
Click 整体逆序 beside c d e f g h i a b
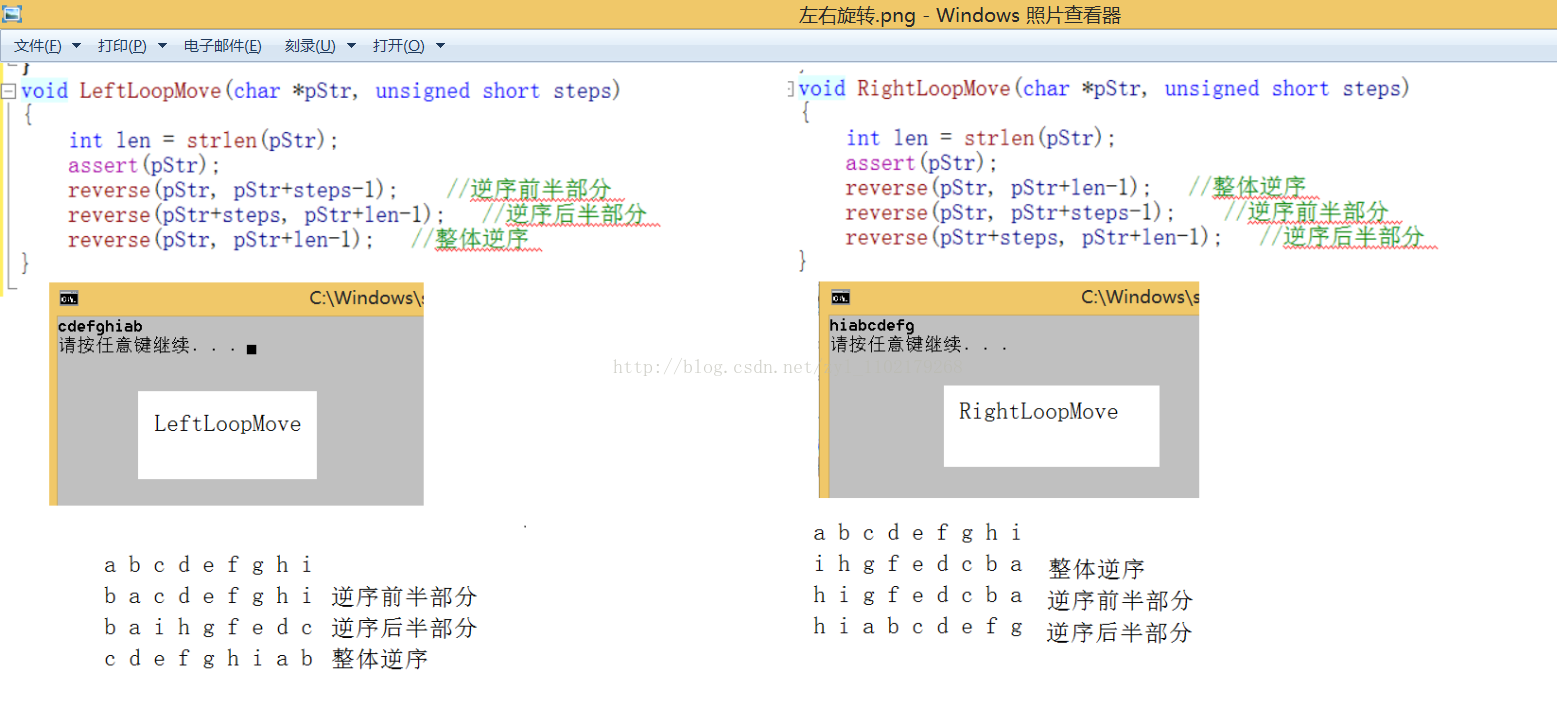click(x=380, y=660)
